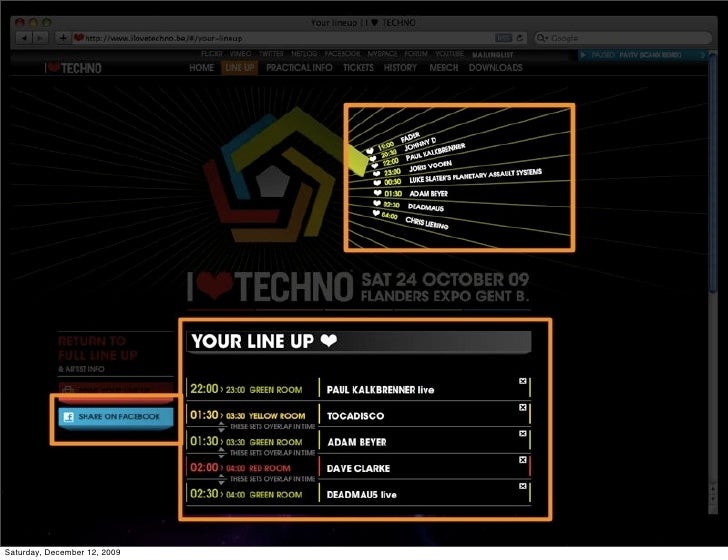Click the swap arrows between Tocadisco and Adam Beyer
This screenshot has width=728, height=560.
pyautogui.click(x=221, y=427)
